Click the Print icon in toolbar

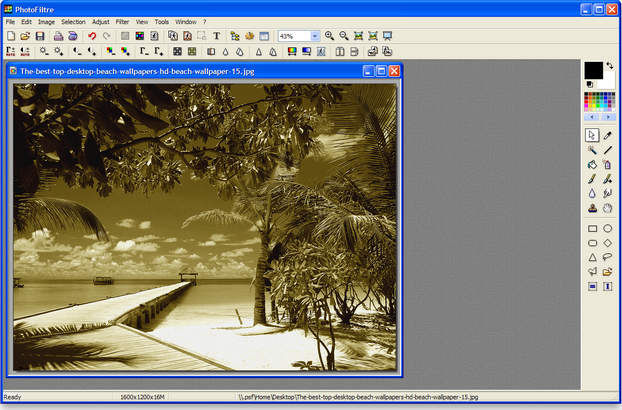(x=58, y=36)
